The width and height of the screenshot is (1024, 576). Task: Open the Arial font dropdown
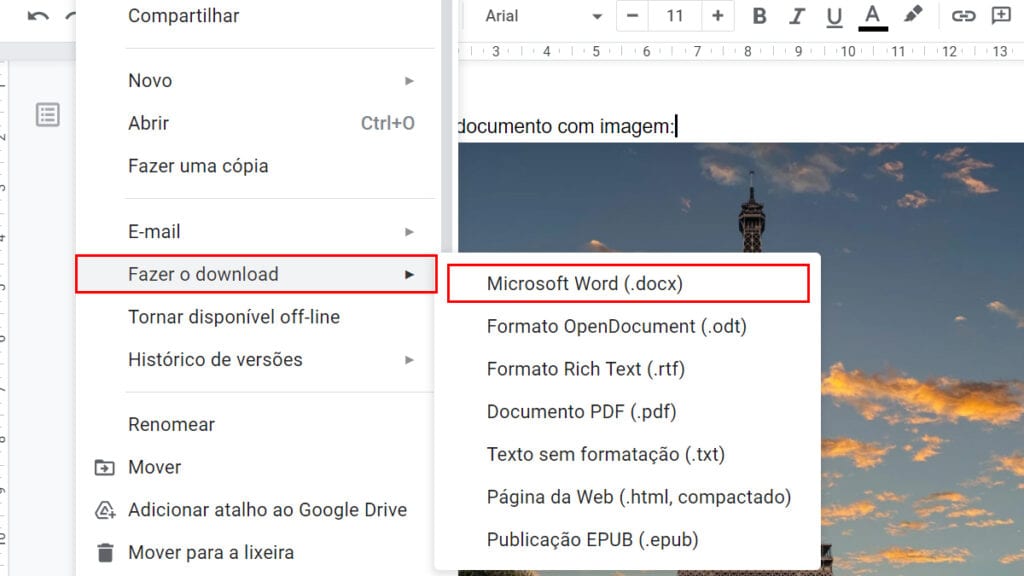543,16
